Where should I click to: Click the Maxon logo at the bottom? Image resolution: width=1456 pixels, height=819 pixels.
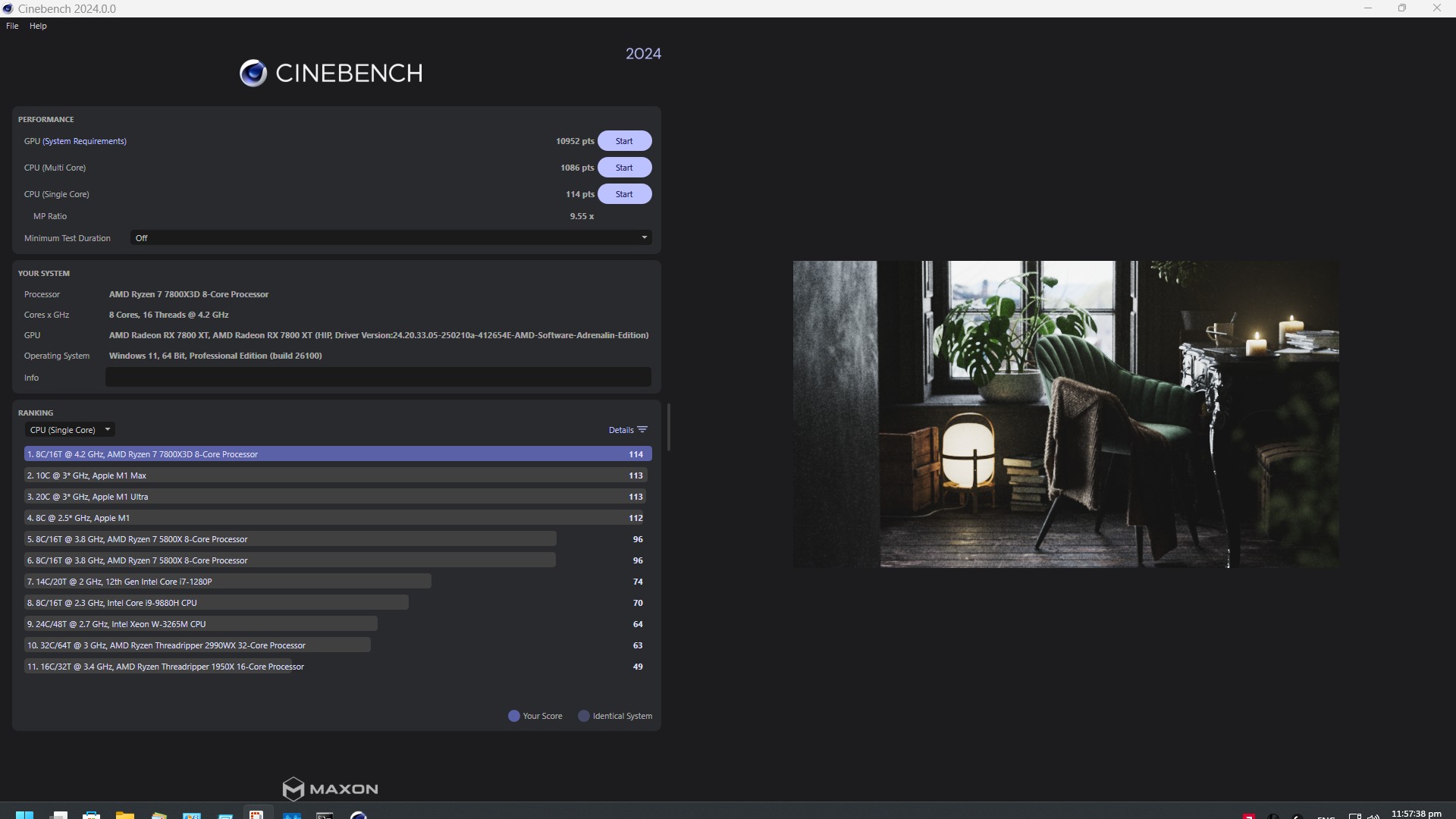pyautogui.click(x=330, y=789)
